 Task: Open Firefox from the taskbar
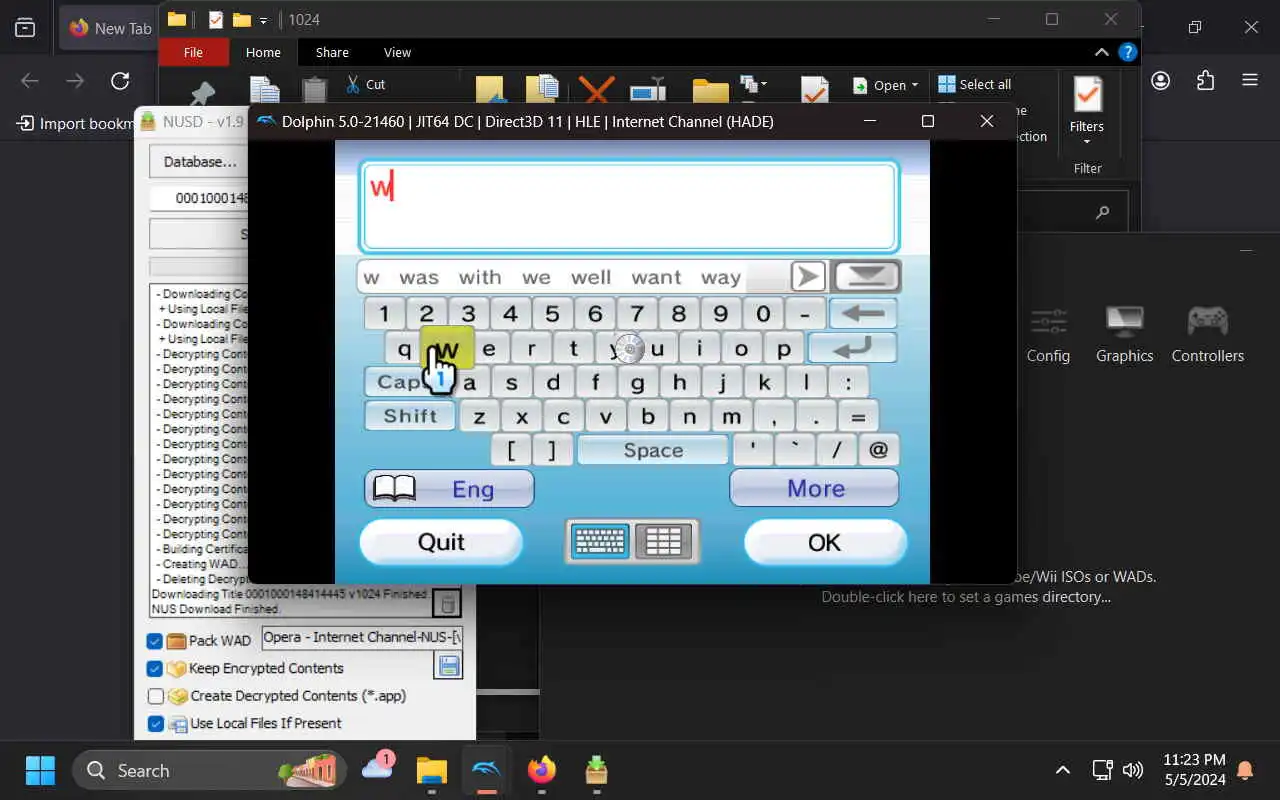pos(541,770)
